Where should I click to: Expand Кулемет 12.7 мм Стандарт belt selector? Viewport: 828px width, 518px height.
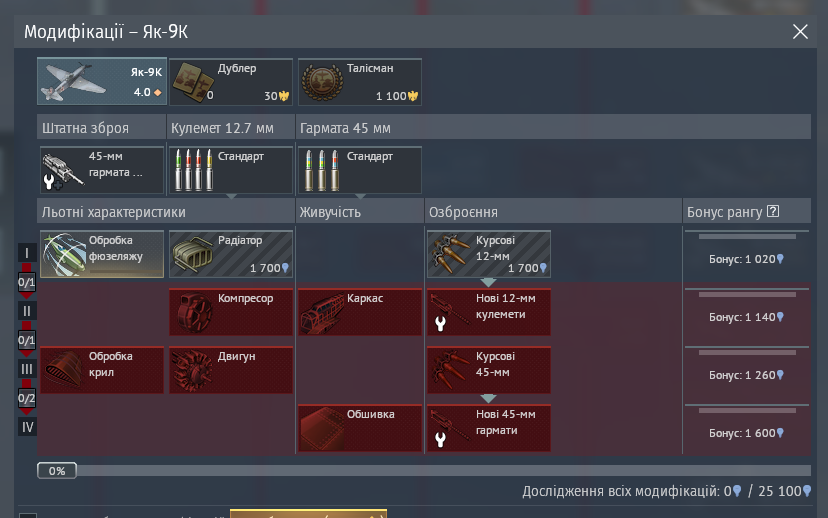231,170
